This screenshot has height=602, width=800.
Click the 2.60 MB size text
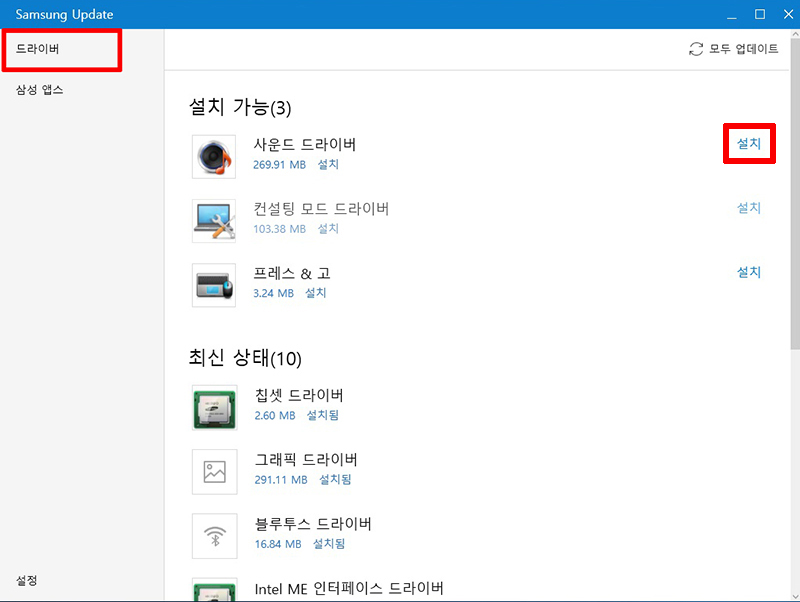[275, 416]
